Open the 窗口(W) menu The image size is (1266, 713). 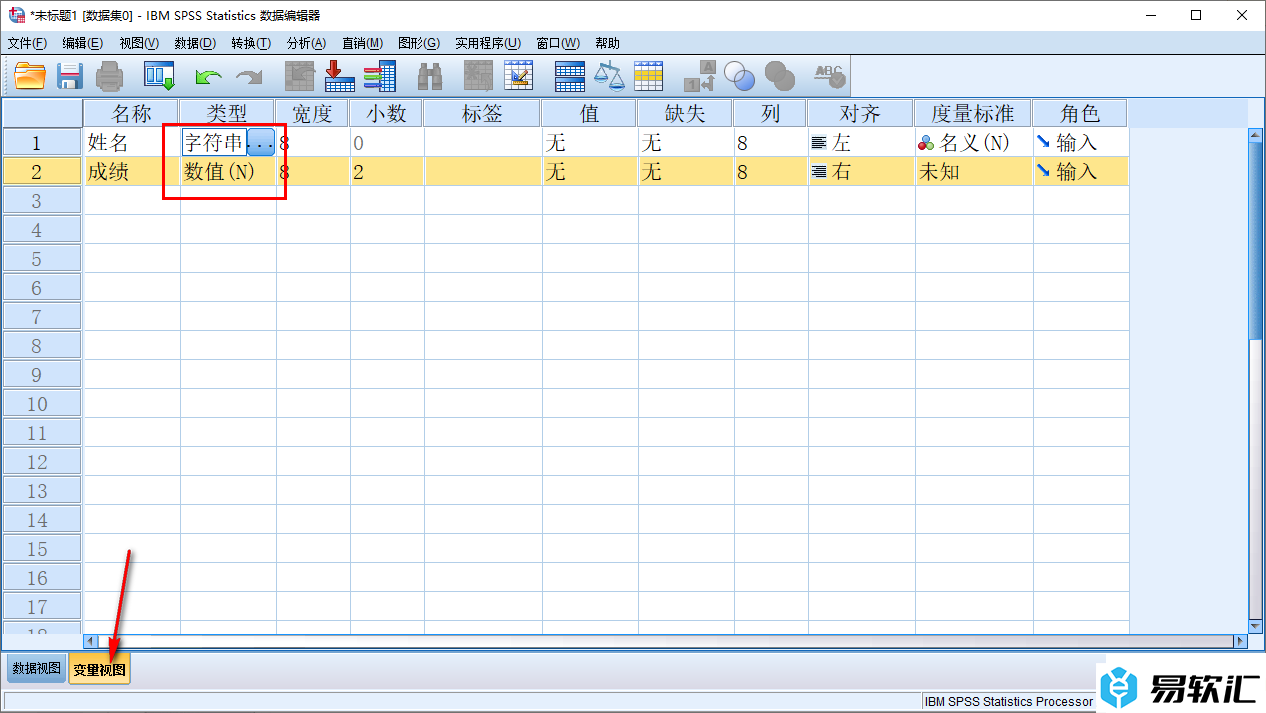(558, 43)
